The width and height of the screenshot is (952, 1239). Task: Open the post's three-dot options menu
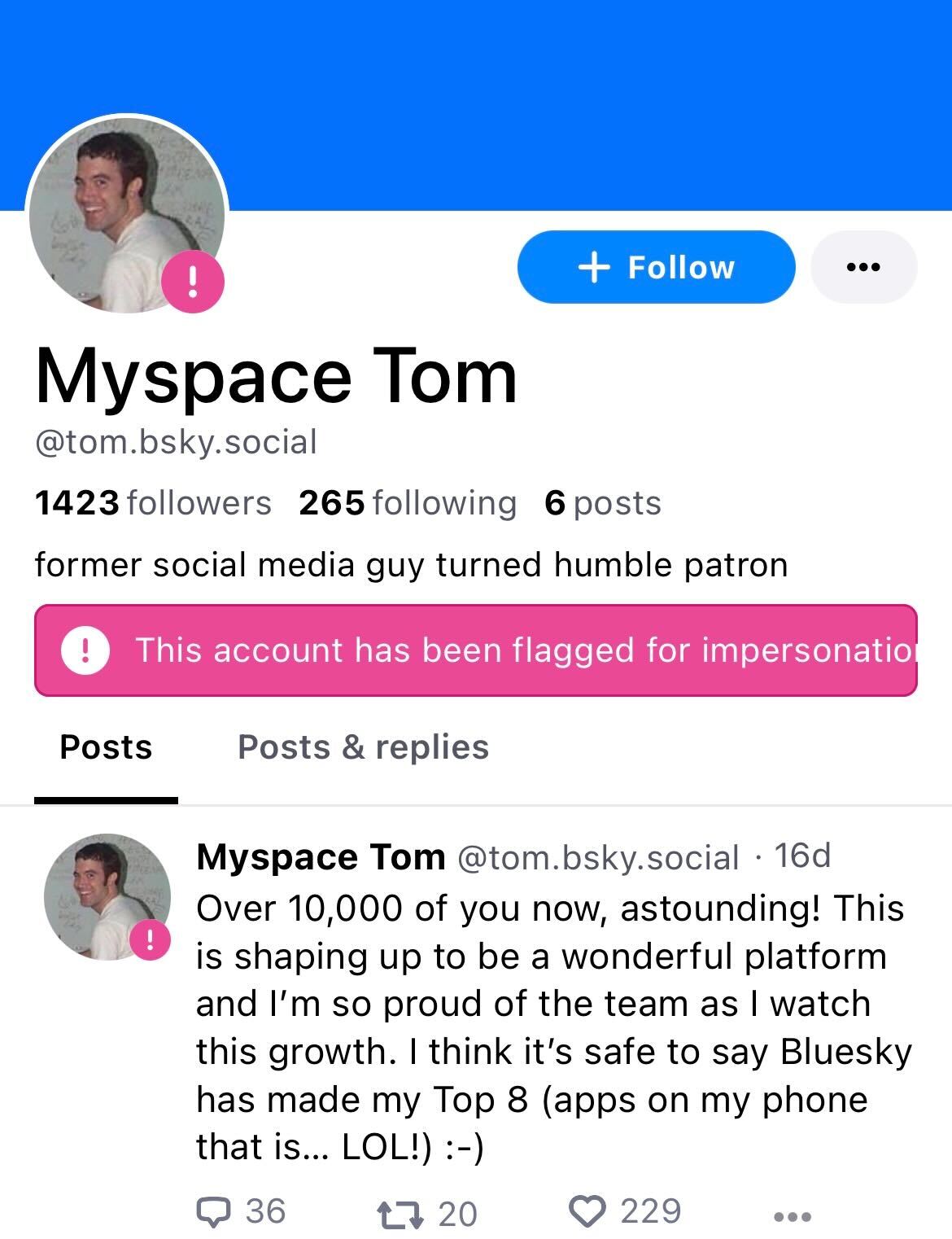click(792, 1217)
